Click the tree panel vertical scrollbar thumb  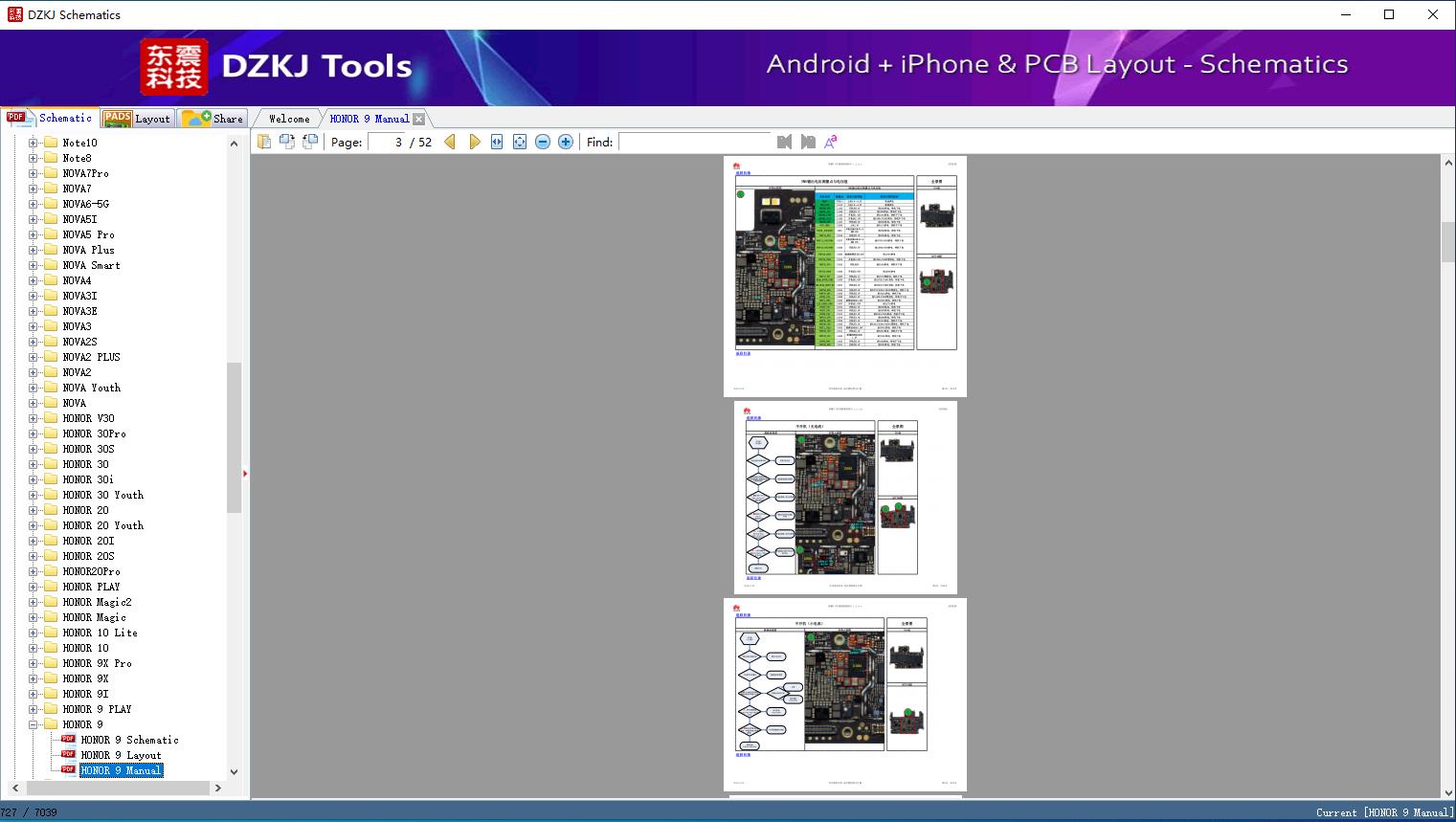[x=234, y=437]
